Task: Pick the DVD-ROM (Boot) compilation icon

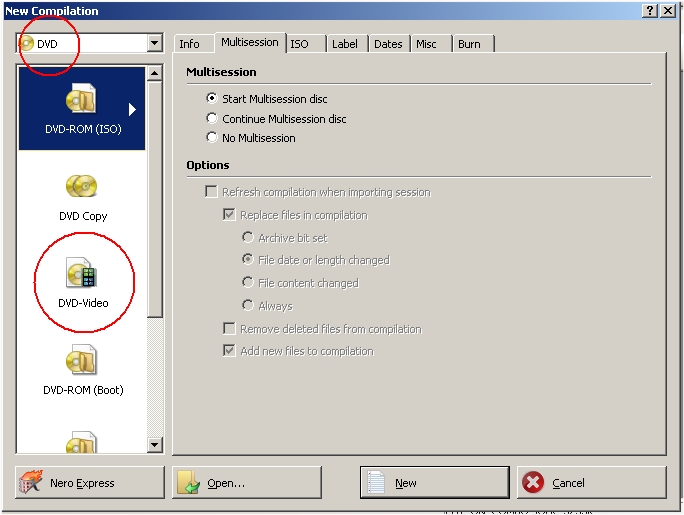Action: pos(81,360)
